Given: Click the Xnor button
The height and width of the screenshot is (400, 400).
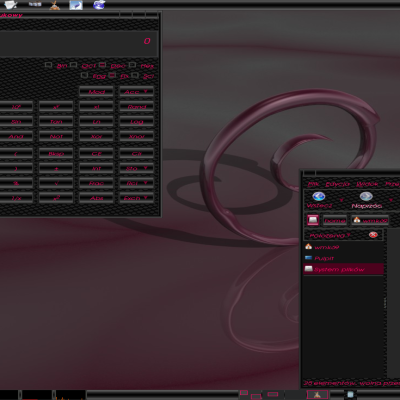Looking at the screenshot, I should point(136,136).
